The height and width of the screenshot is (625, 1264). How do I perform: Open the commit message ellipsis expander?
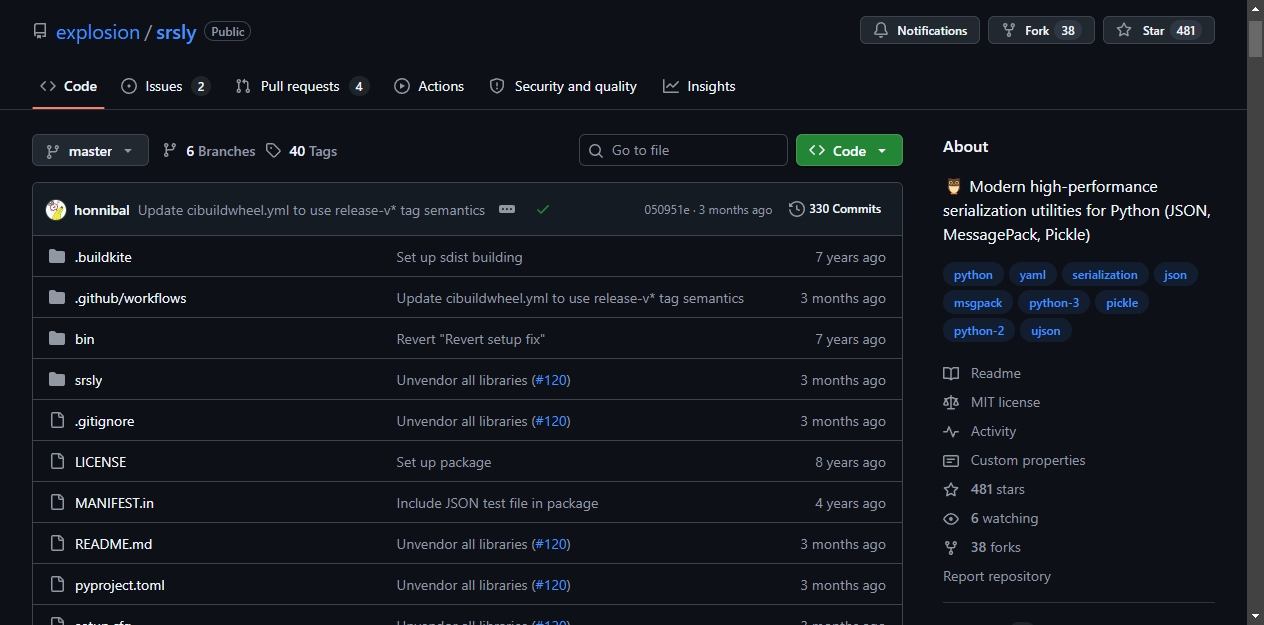click(507, 209)
